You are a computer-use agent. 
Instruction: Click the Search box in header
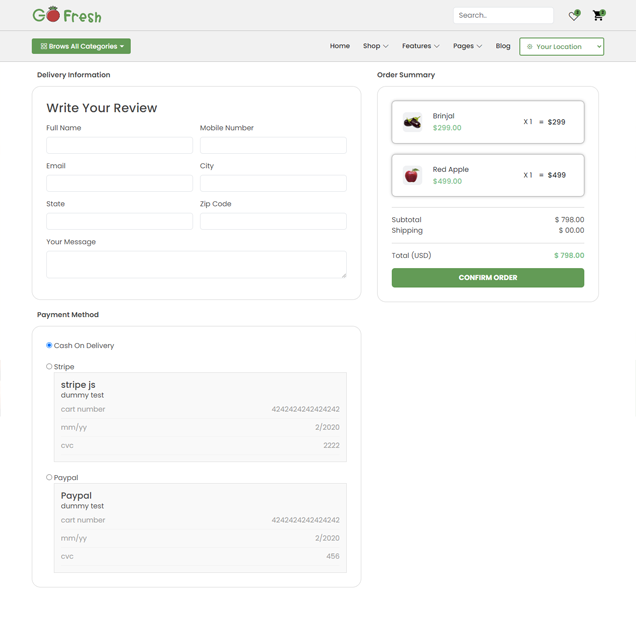tap(503, 15)
